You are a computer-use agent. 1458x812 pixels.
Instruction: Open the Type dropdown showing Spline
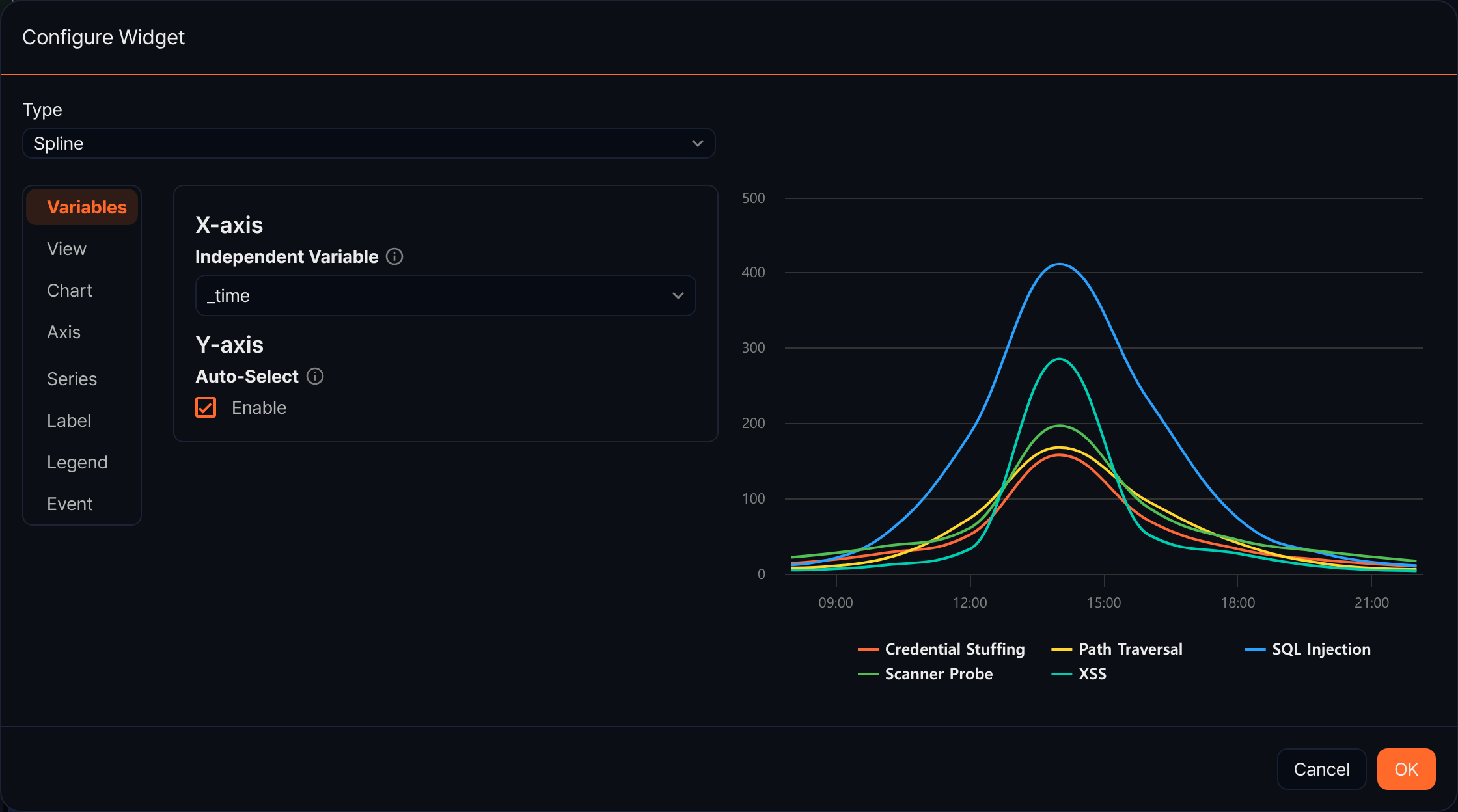tap(369, 143)
